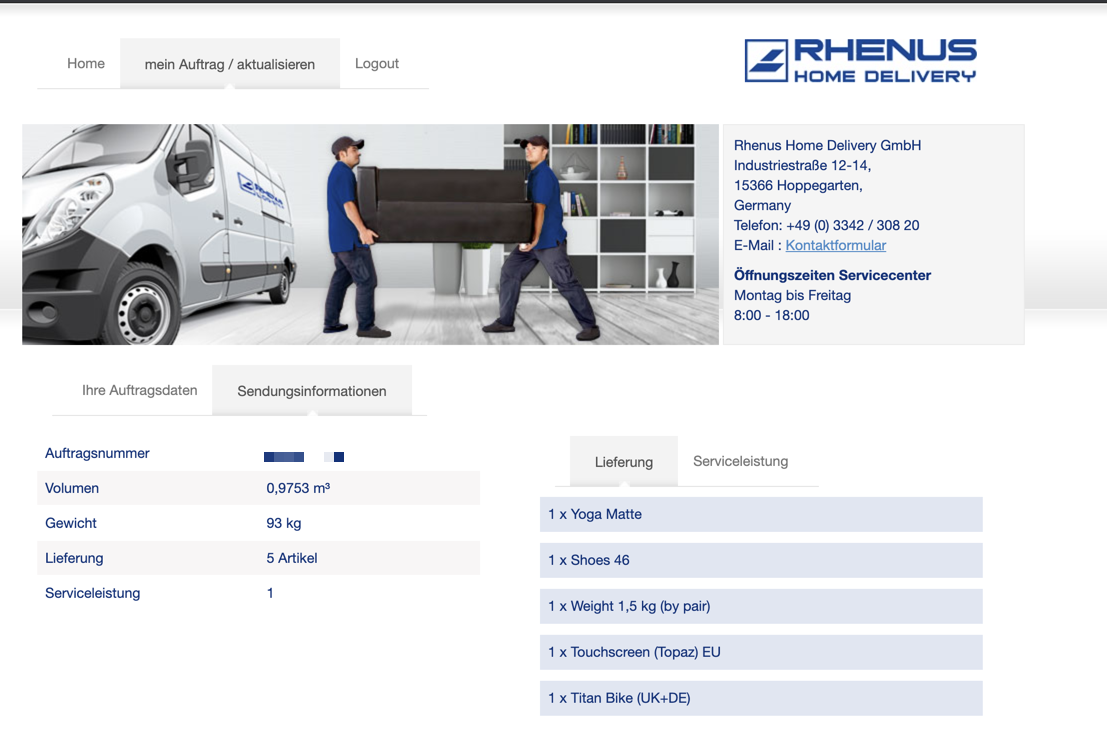Log out via the Logout link

point(377,63)
